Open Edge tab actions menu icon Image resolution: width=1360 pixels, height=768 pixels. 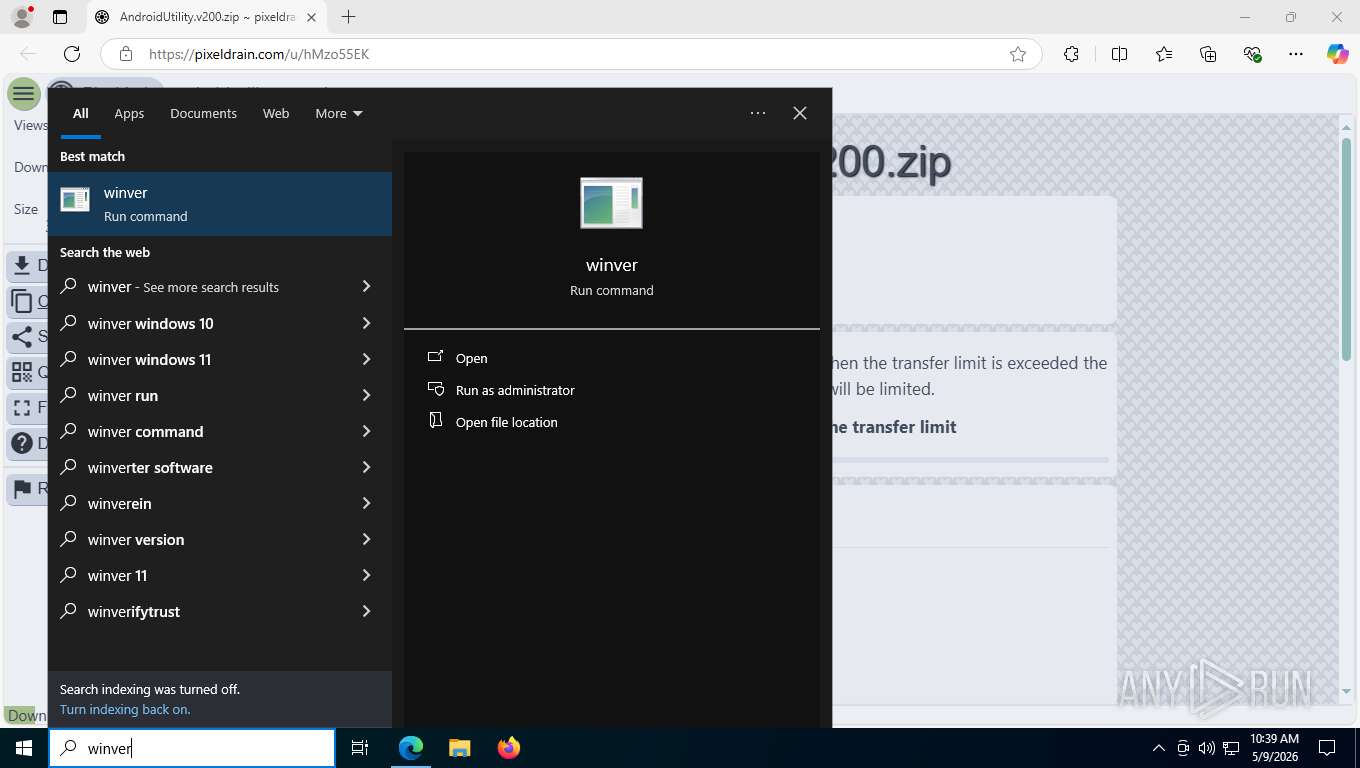[x=60, y=17]
